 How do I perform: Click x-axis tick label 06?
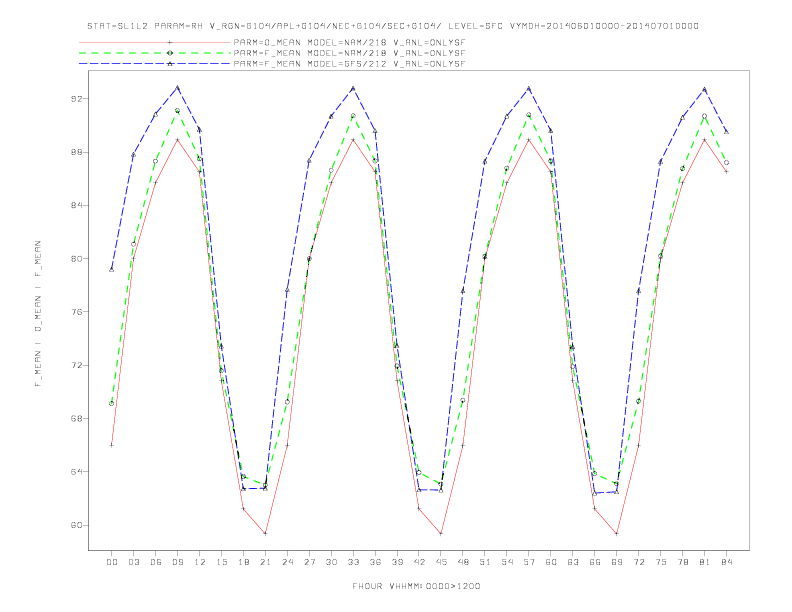click(x=156, y=562)
